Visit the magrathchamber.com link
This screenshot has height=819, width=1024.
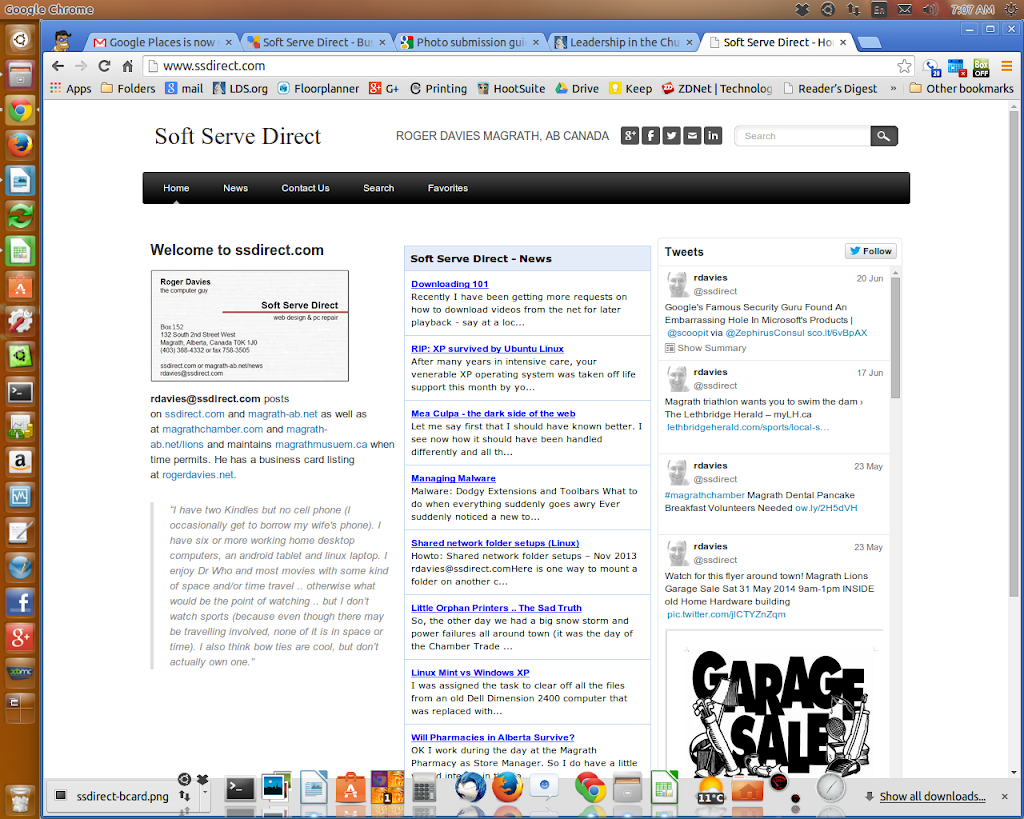point(212,429)
